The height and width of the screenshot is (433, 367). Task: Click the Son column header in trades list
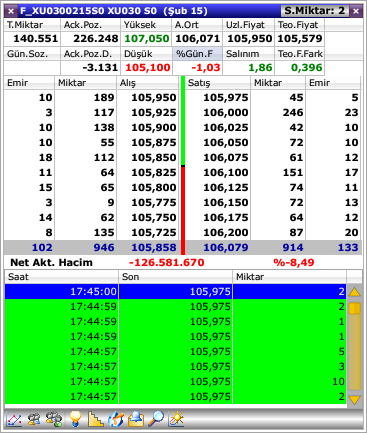(x=175, y=277)
